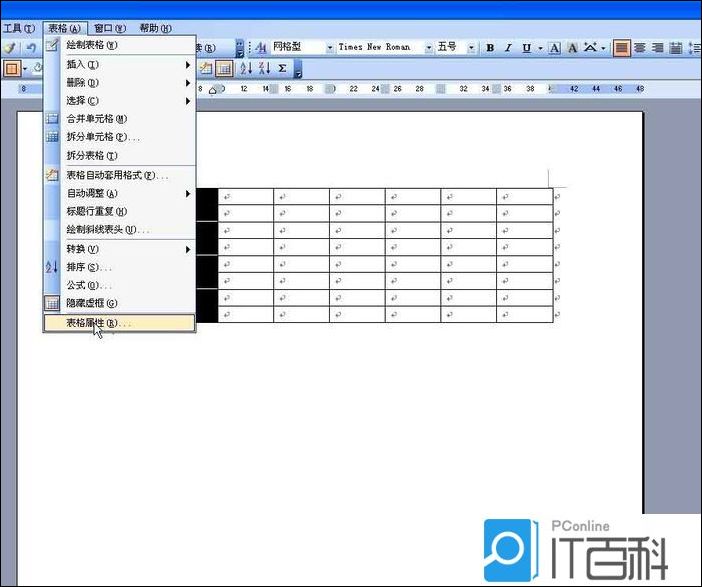702x587 pixels.
Task: Click the Character Shading icon
Action: 572,47
